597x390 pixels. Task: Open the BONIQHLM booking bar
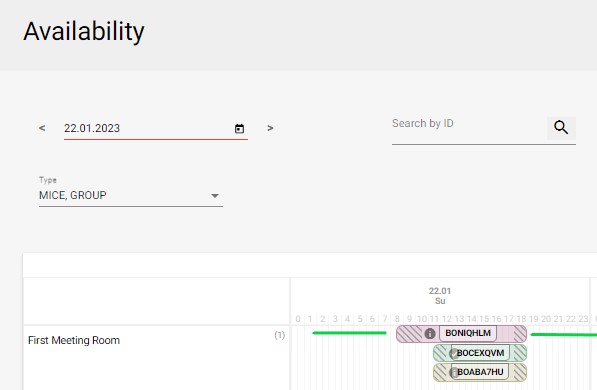click(x=461, y=334)
